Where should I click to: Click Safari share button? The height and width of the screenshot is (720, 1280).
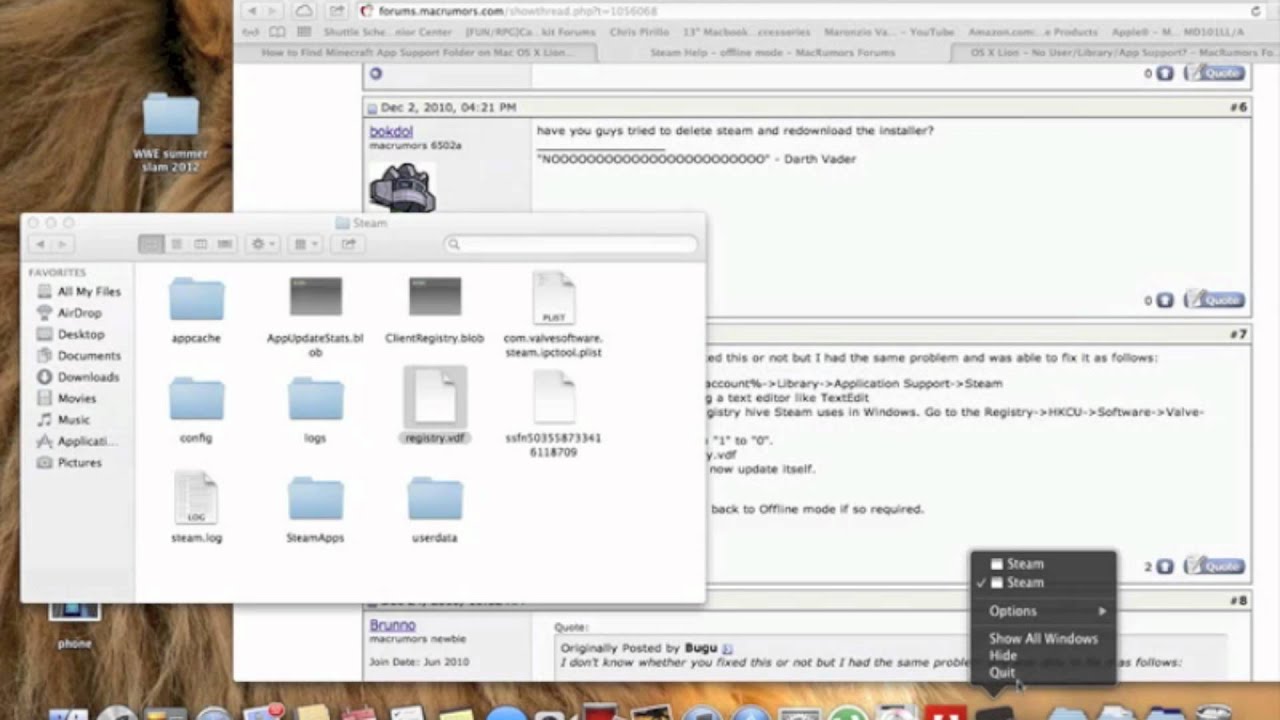tap(337, 11)
